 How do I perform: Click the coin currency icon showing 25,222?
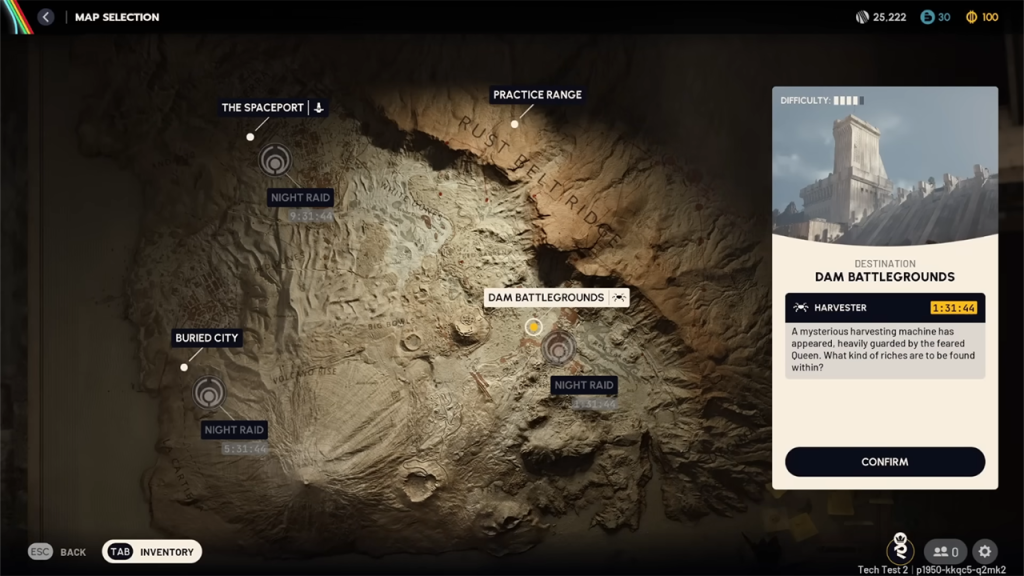[x=862, y=17]
